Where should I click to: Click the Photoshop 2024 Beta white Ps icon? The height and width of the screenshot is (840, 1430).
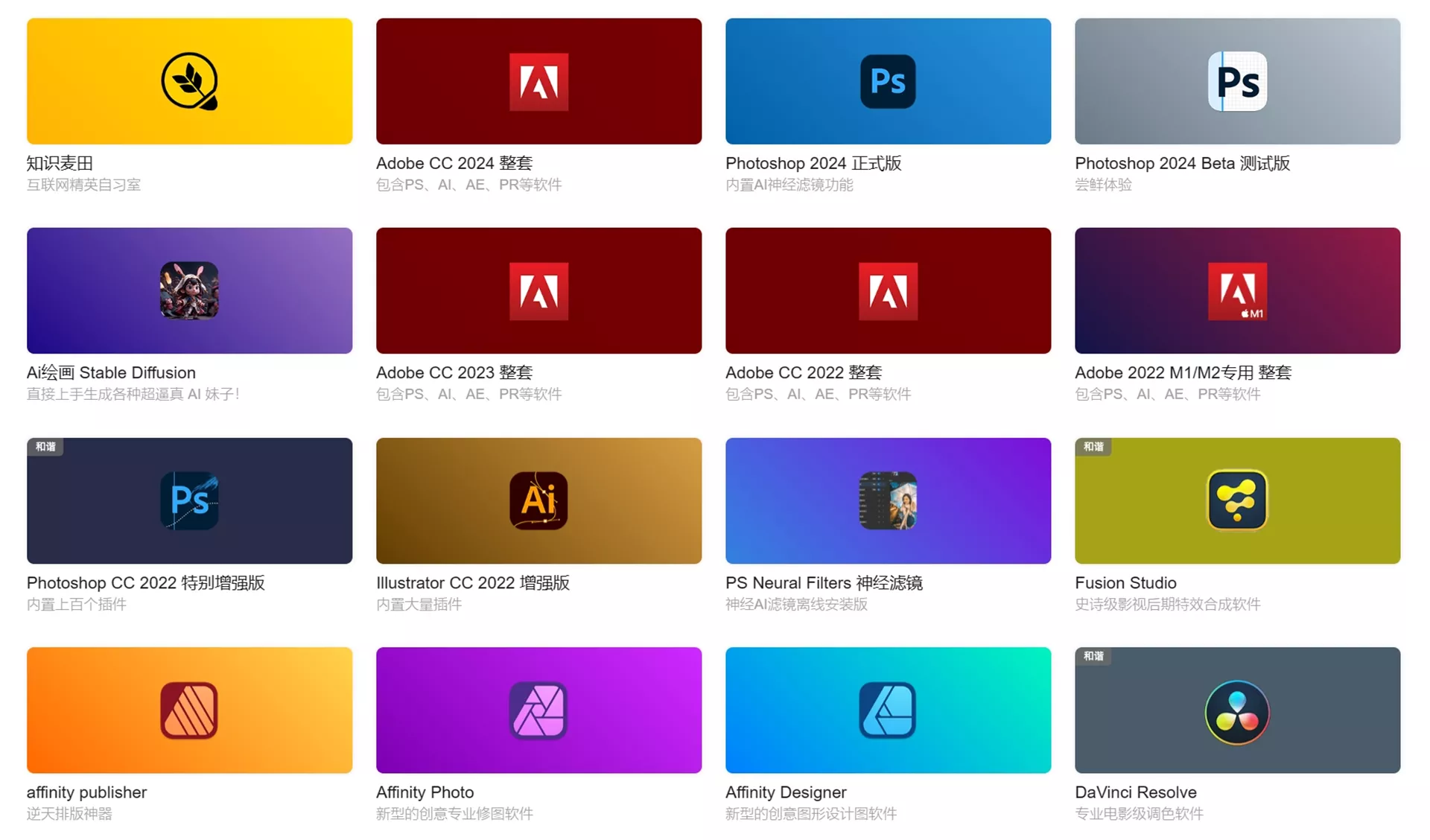tap(1237, 81)
